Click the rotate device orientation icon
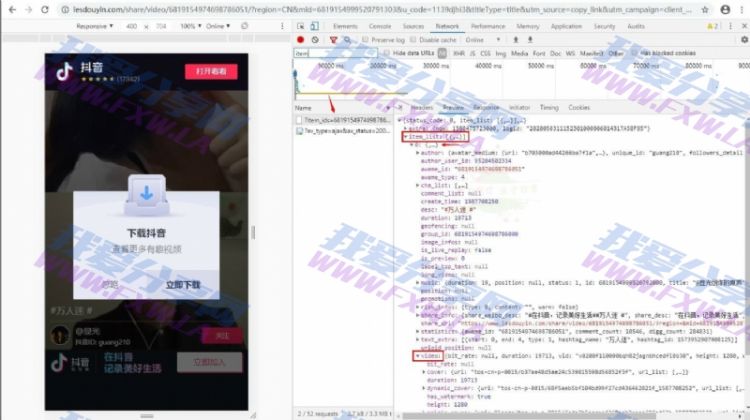This screenshot has width=750, height=420. [x=245, y=26]
